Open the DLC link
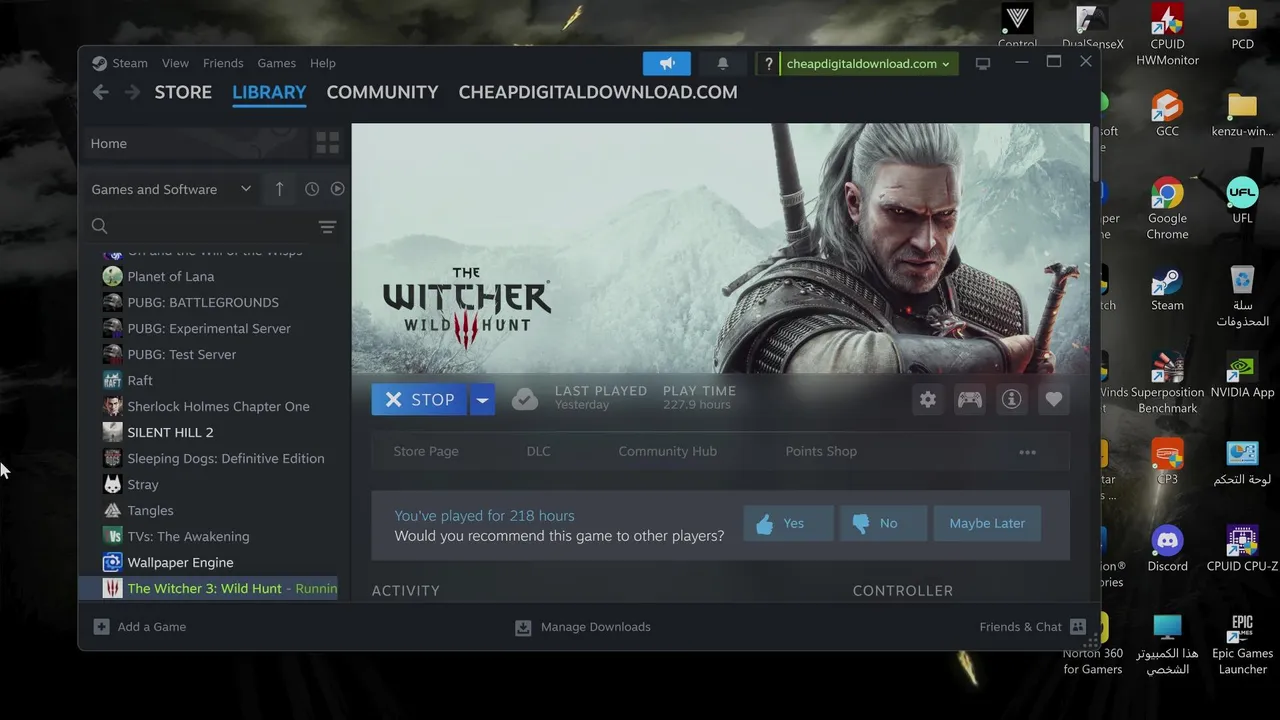Screen dimensions: 1280x720 coord(538,451)
